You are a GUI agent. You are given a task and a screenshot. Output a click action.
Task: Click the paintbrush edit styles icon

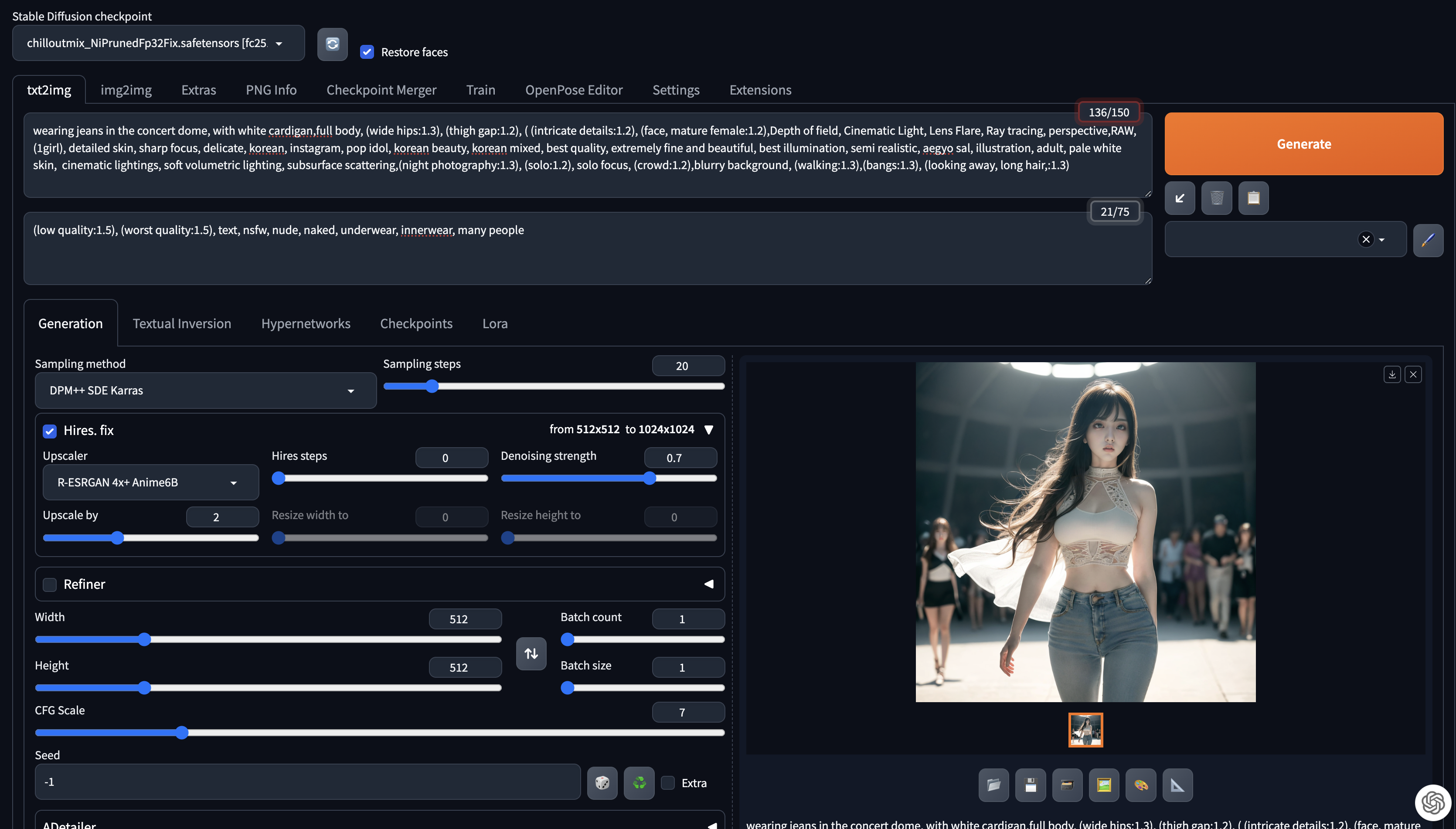point(1428,240)
